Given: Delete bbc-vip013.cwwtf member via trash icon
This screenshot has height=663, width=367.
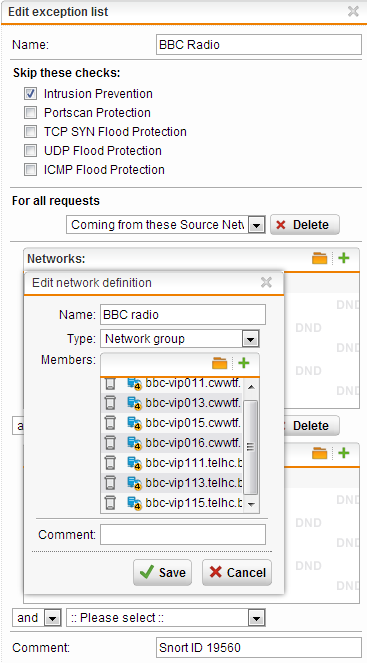Looking at the screenshot, I should 110,403.
